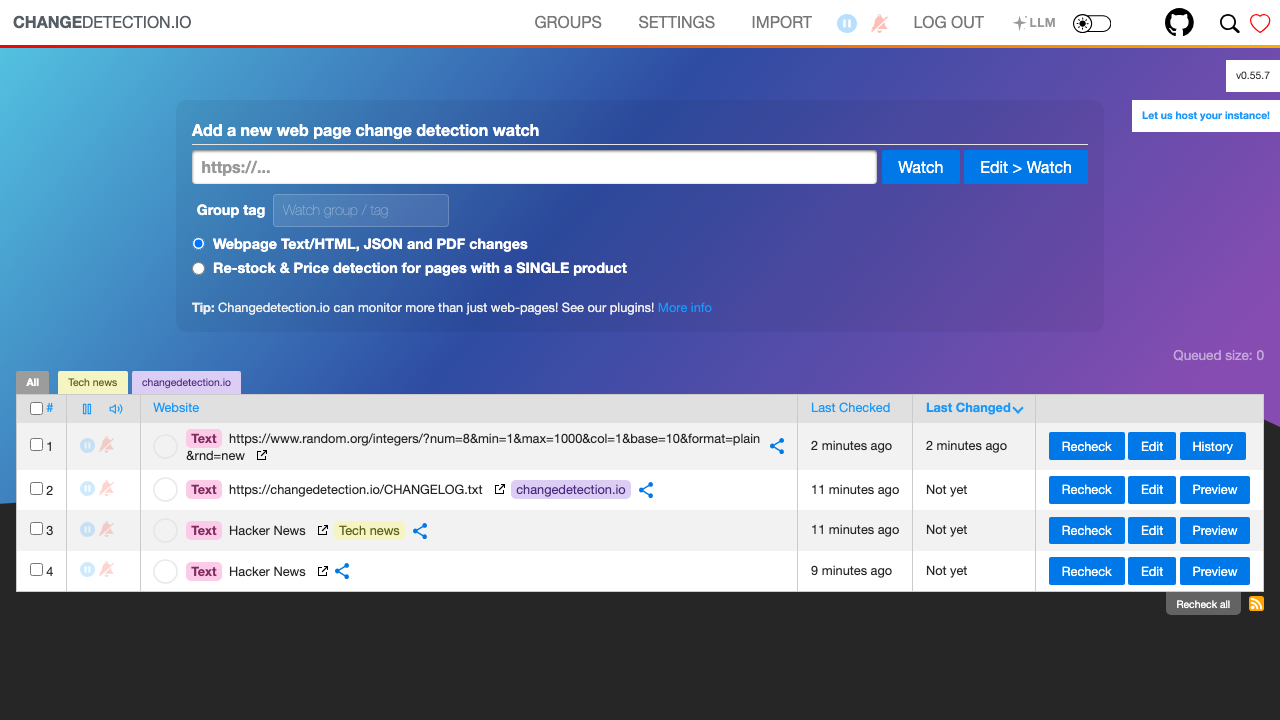Open the GROUPS menu
Screen dimensions: 1280x720
568,23
